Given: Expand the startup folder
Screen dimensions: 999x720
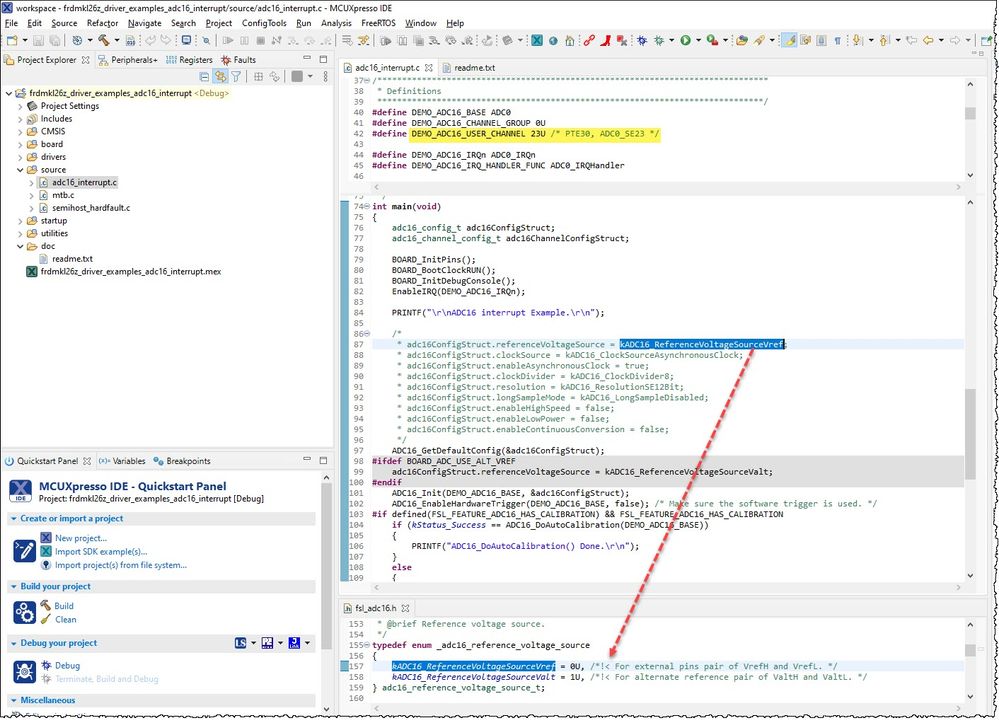Looking at the screenshot, I should point(20,221).
